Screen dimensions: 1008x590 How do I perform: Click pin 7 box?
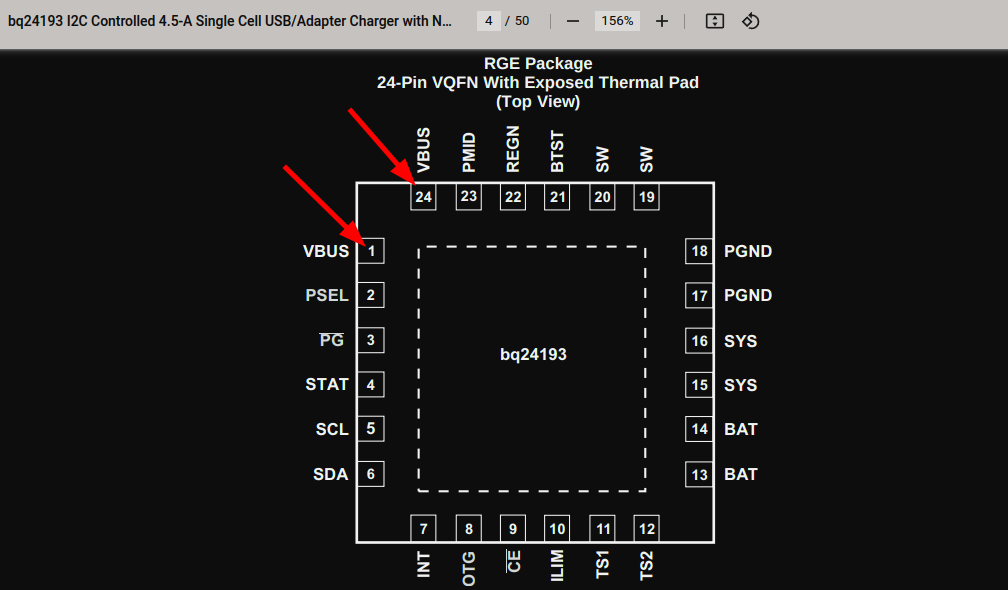click(423, 528)
